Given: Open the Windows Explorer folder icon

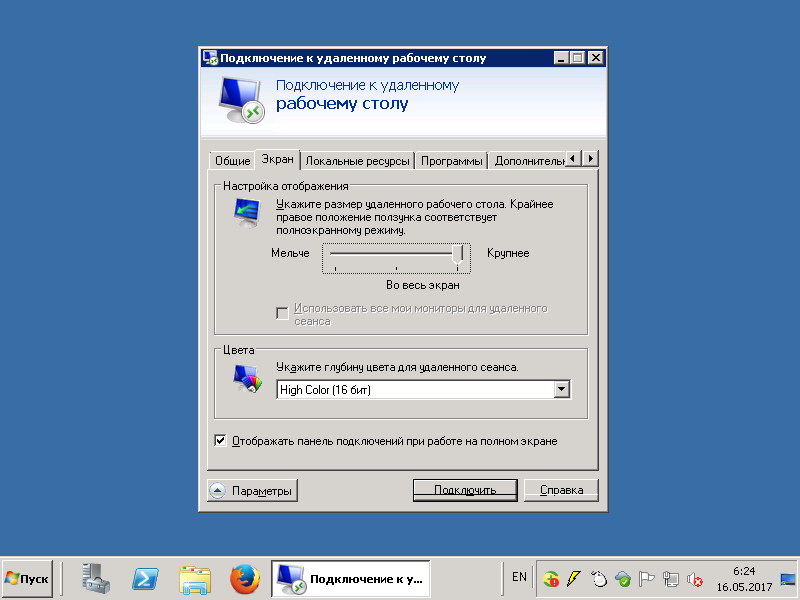Looking at the screenshot, I should [195, 579].
